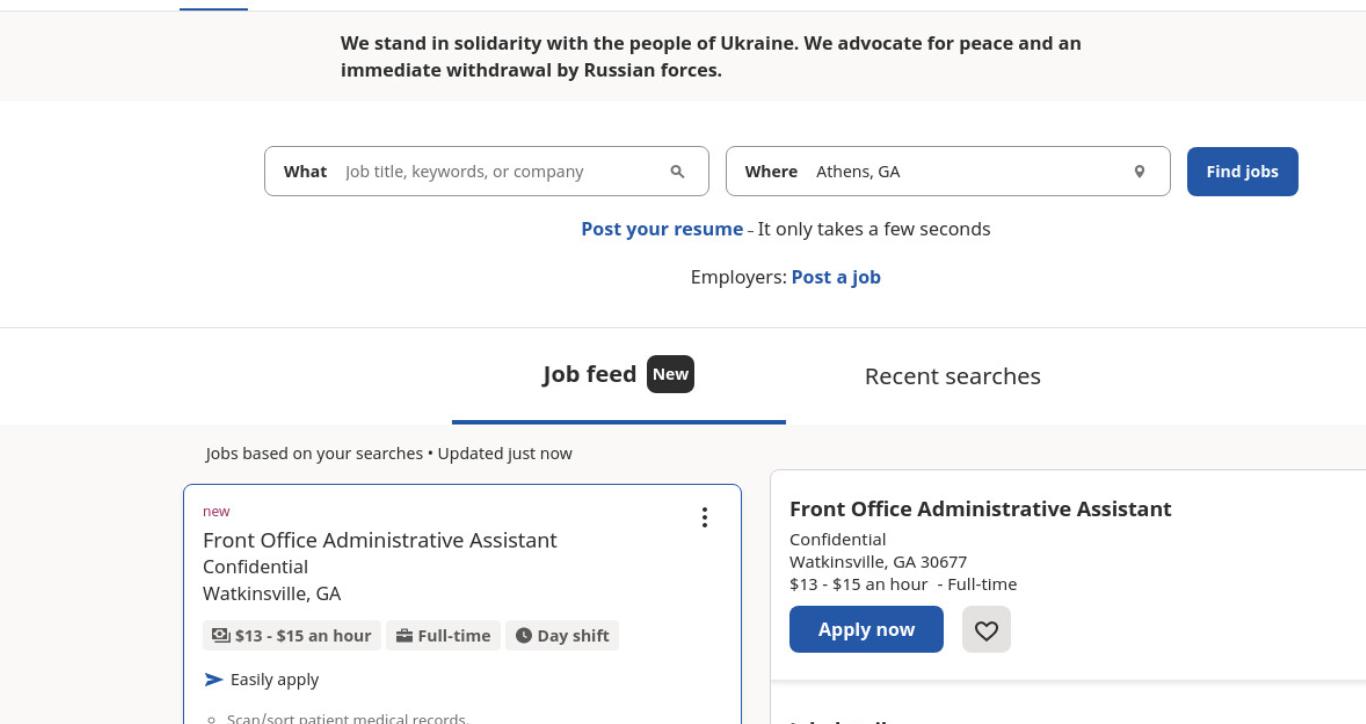Click the Full-time job type tag
The image size is (1366, 724).
pos(443,636)
